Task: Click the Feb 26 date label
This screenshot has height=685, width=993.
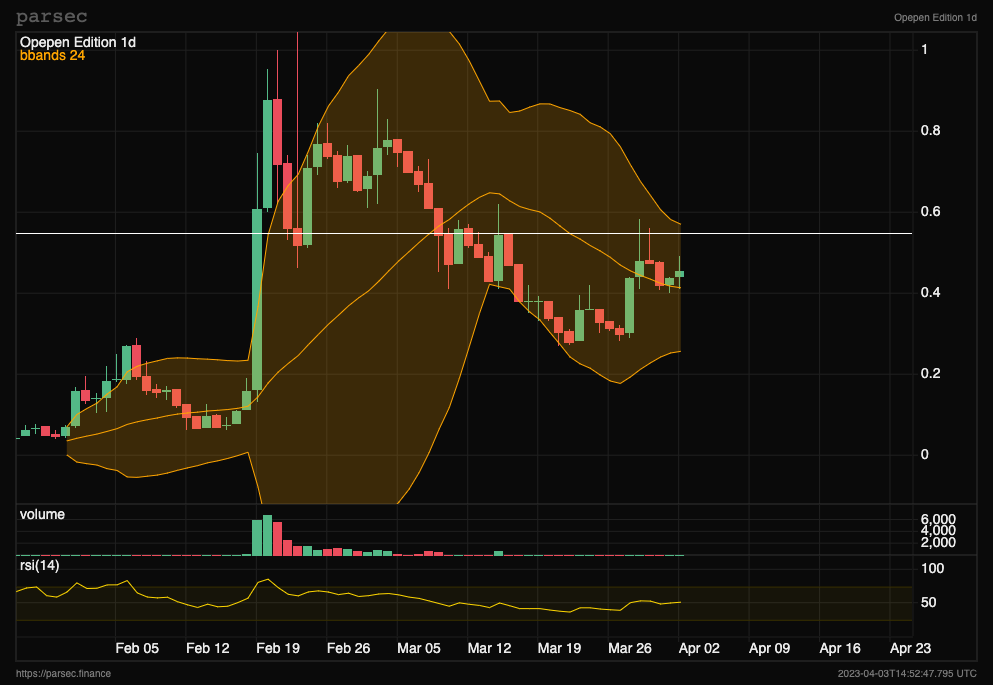Action: [x=348, y=648]
